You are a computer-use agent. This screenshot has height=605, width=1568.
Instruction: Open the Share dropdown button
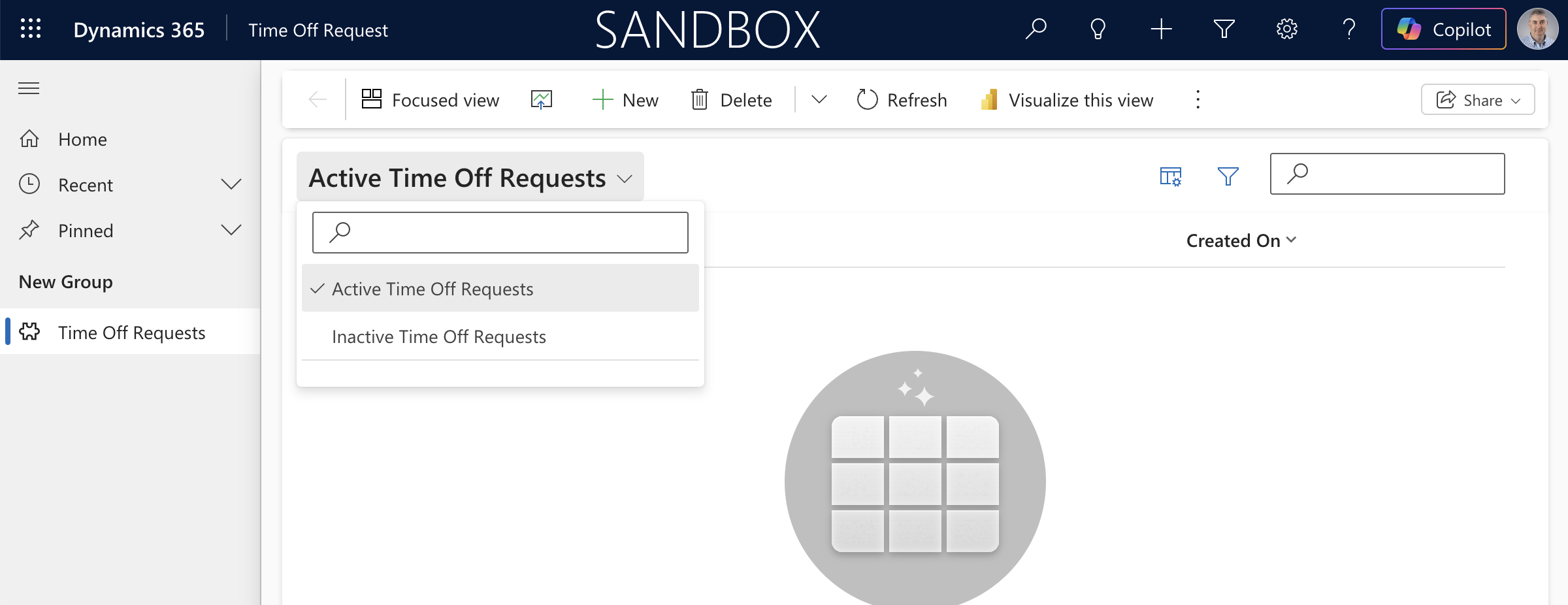[x=1478, y=100]
